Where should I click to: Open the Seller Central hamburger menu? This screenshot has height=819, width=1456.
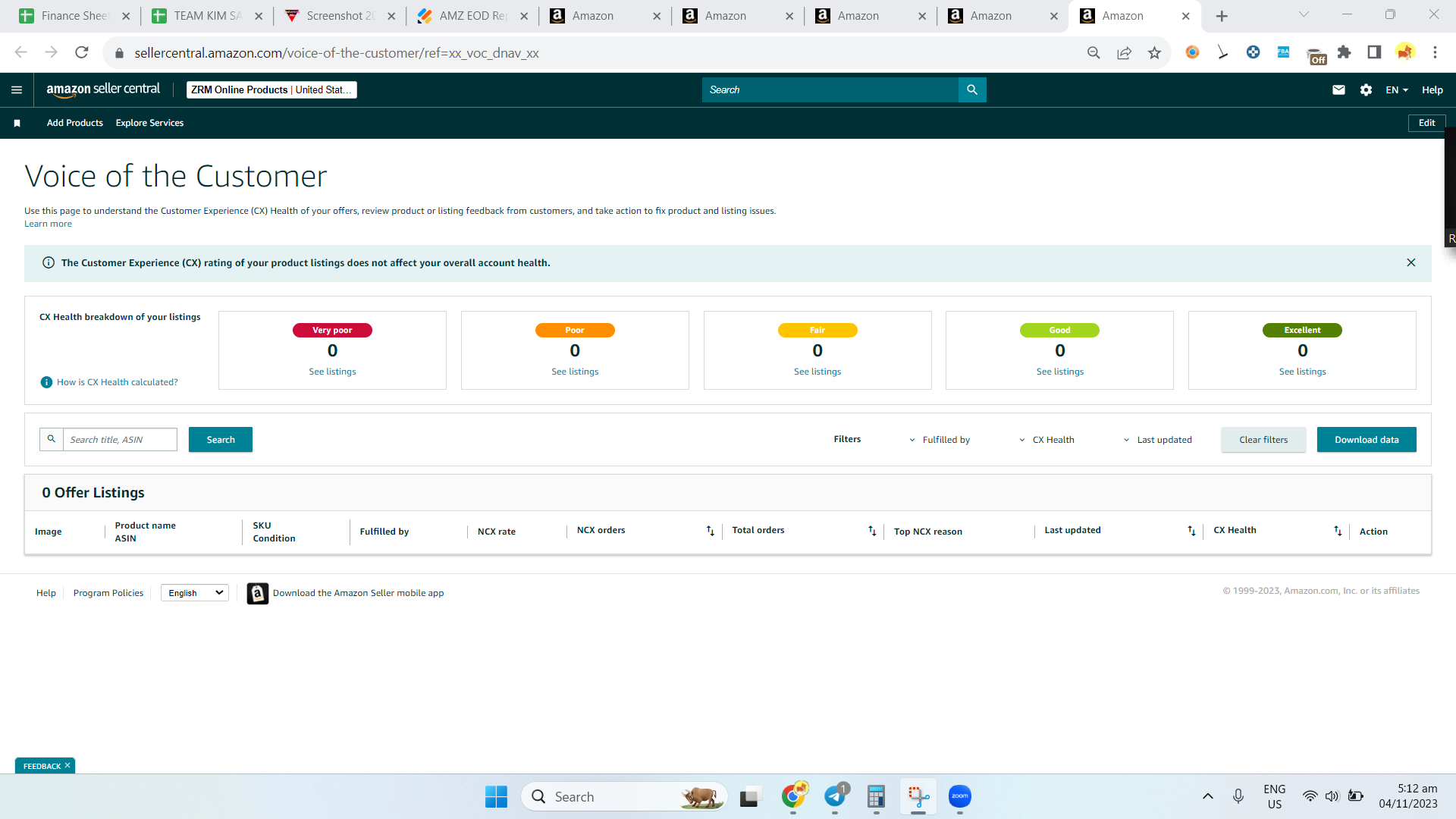click(17, 89)
